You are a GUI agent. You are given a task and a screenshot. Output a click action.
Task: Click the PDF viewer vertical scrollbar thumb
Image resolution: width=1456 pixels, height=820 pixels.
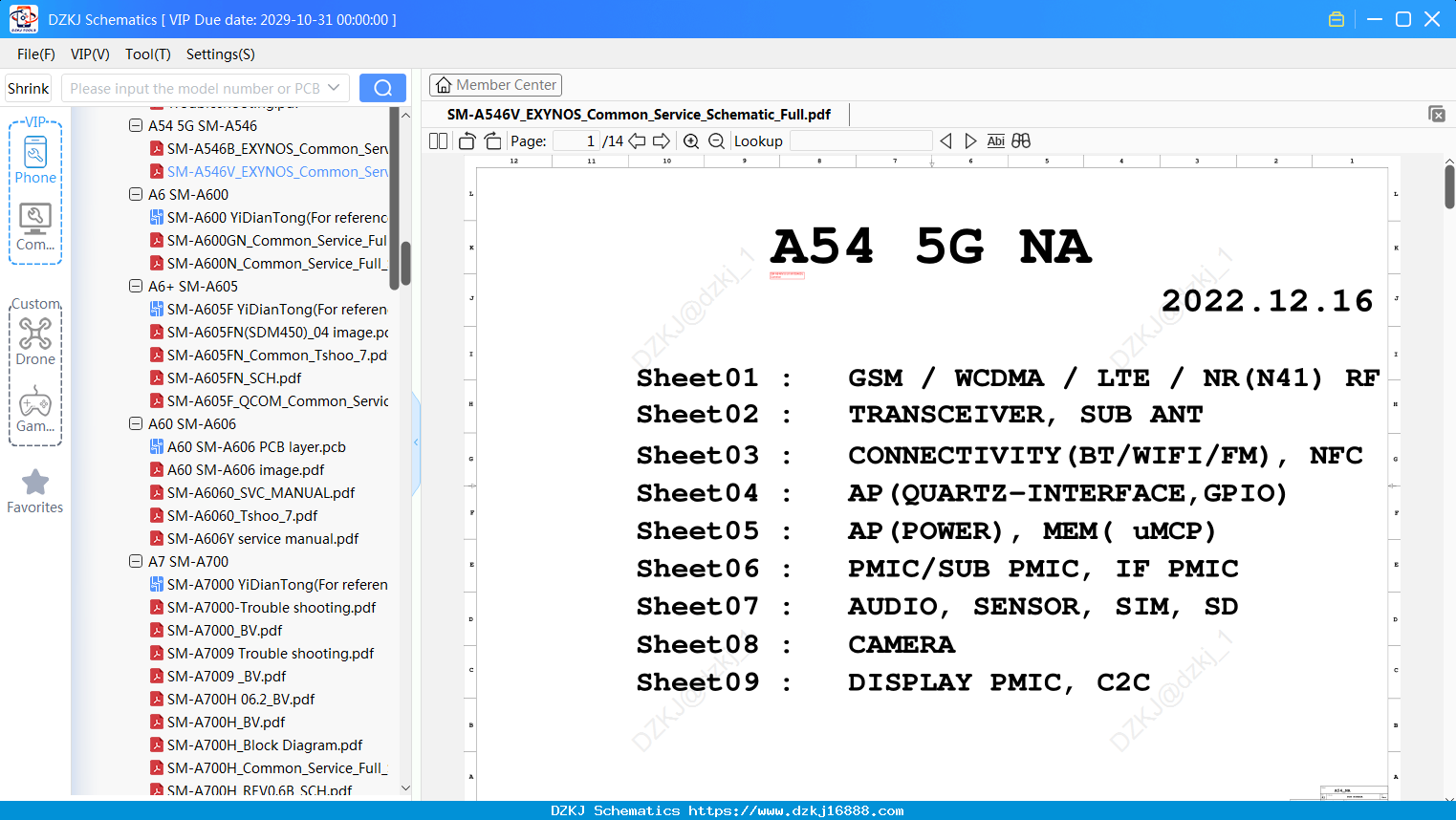pos(1449,187)
